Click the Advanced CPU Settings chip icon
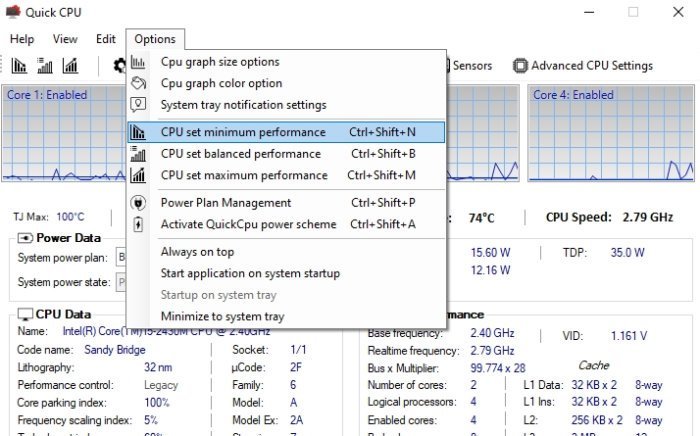The image size is (700, 436). [520, 66]
